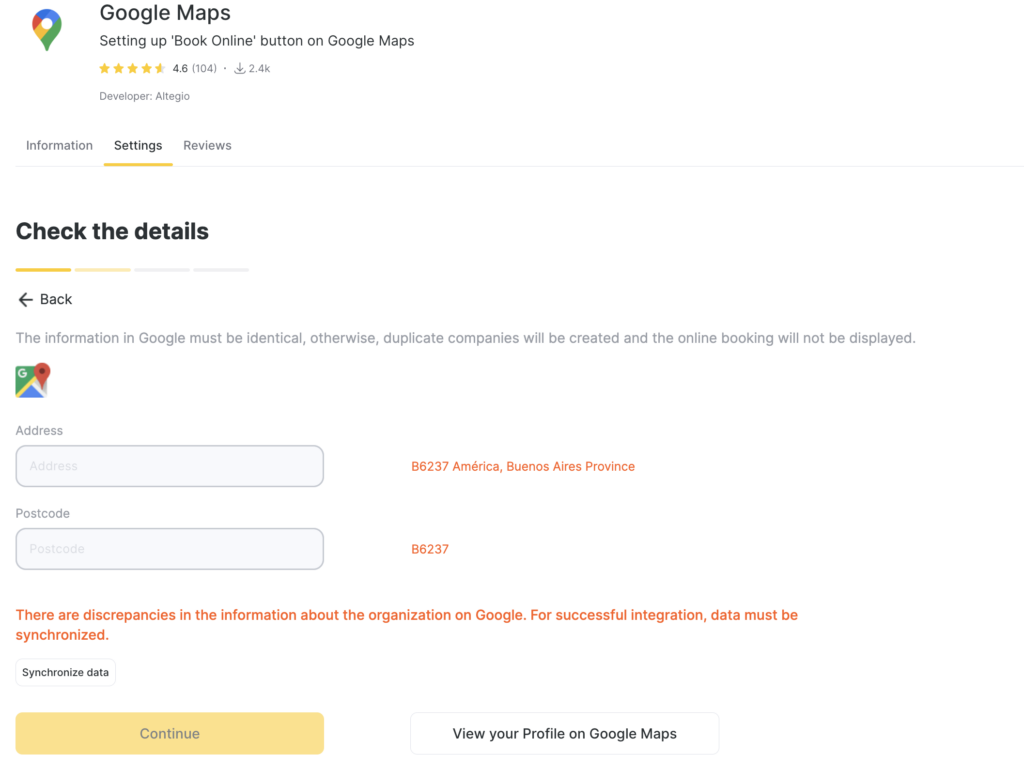Click the small Google Maps icon above Address

33,381
